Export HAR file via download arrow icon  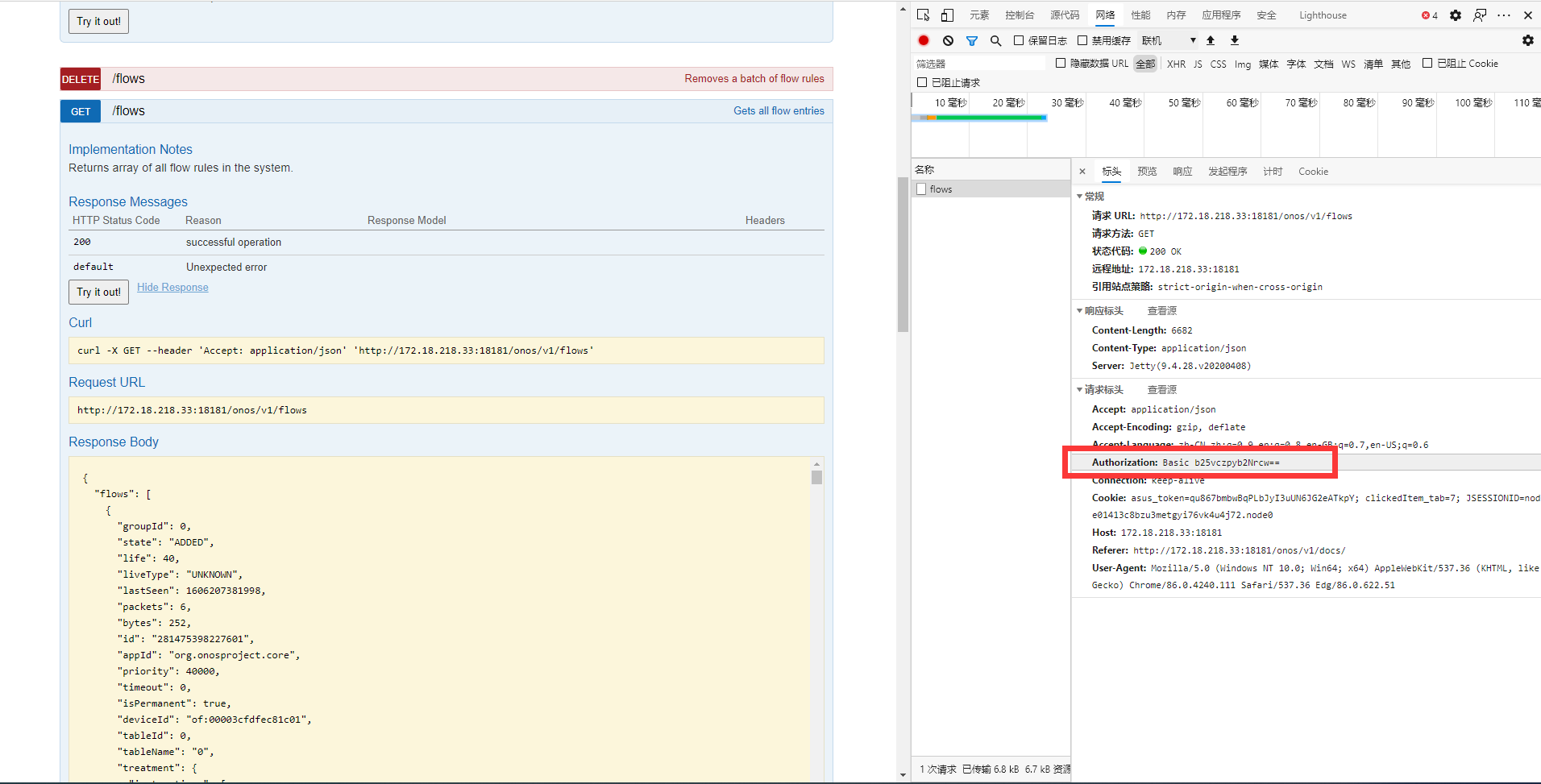1234,40
